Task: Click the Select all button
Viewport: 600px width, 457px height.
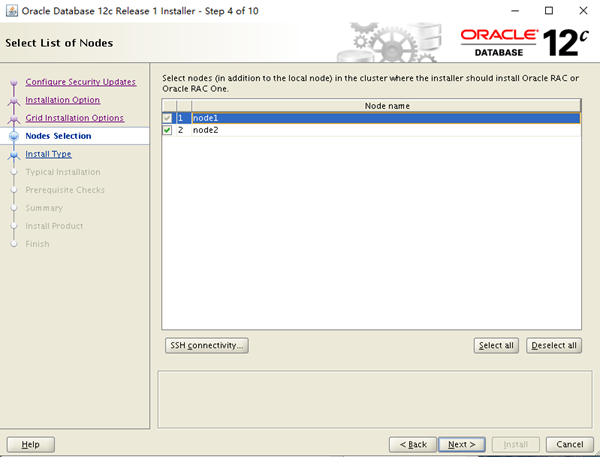Action: point(496,346)
